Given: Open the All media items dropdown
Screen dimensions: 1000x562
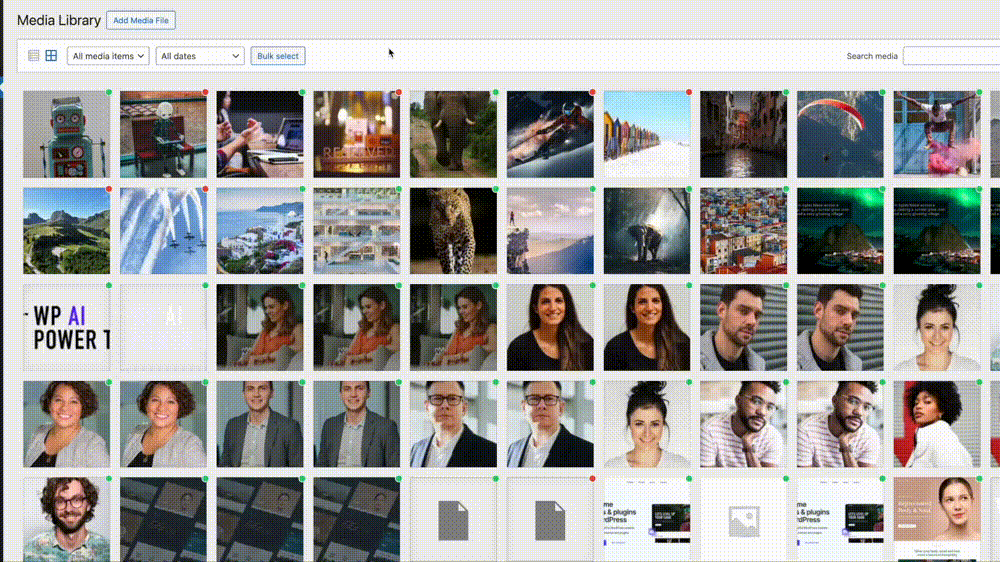Looking at the screenshot, I should click(108, 56).
